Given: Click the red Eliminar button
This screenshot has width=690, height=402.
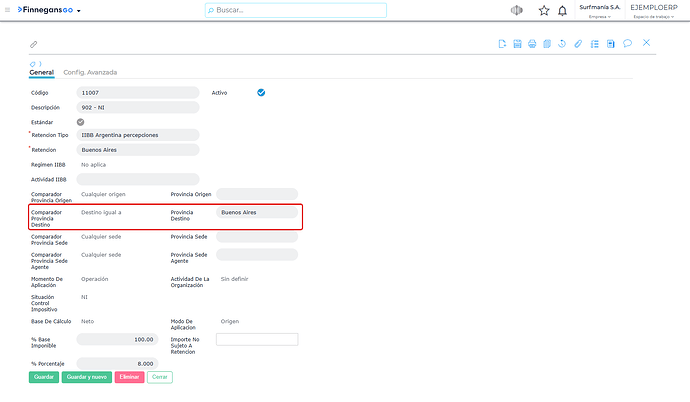Looking at the screenshot, I should (x=129, y=377).
